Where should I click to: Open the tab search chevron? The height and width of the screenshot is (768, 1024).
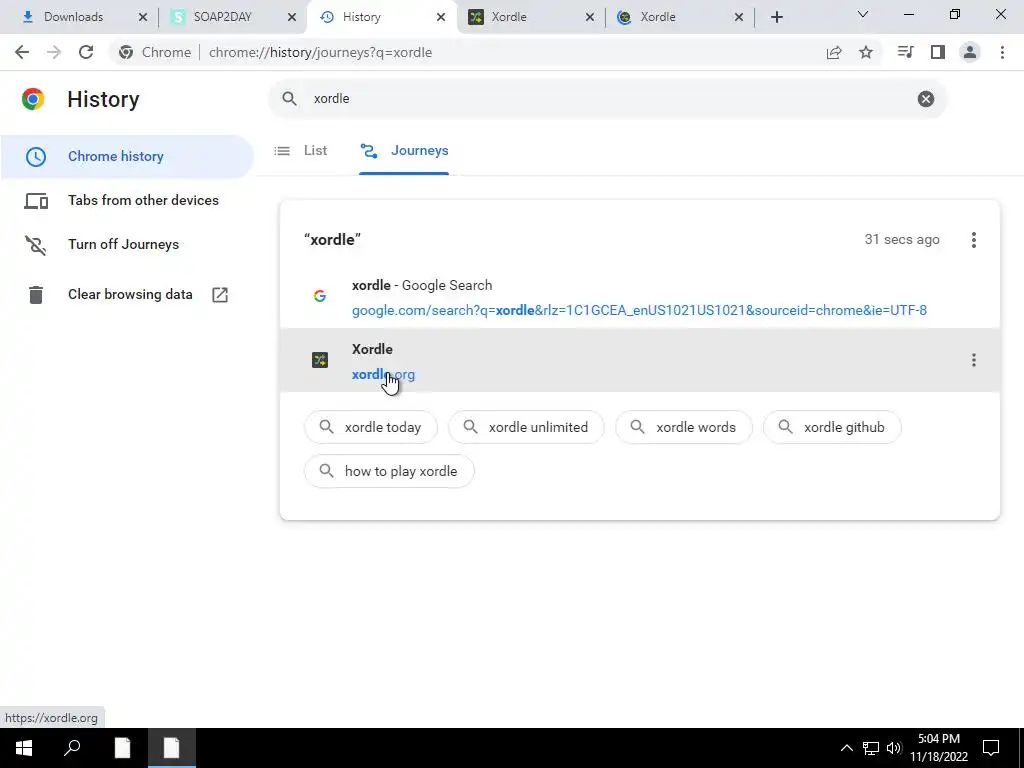tap(863, 14)
